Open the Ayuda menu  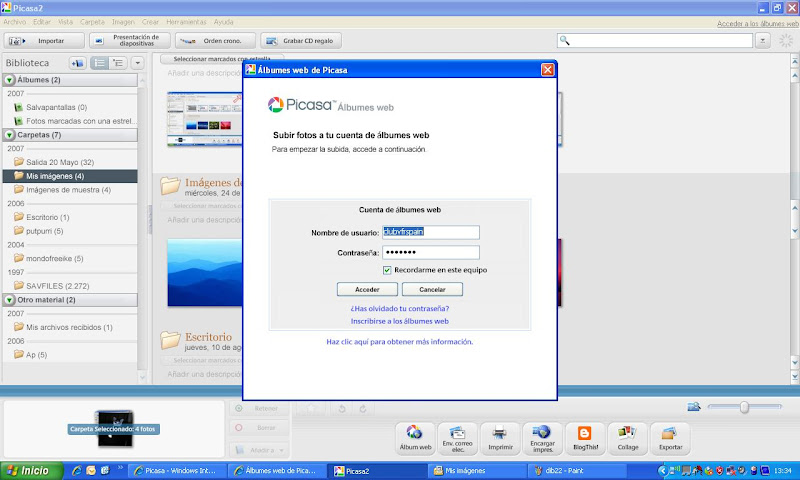pyautogui.click(x=223, y=22)
